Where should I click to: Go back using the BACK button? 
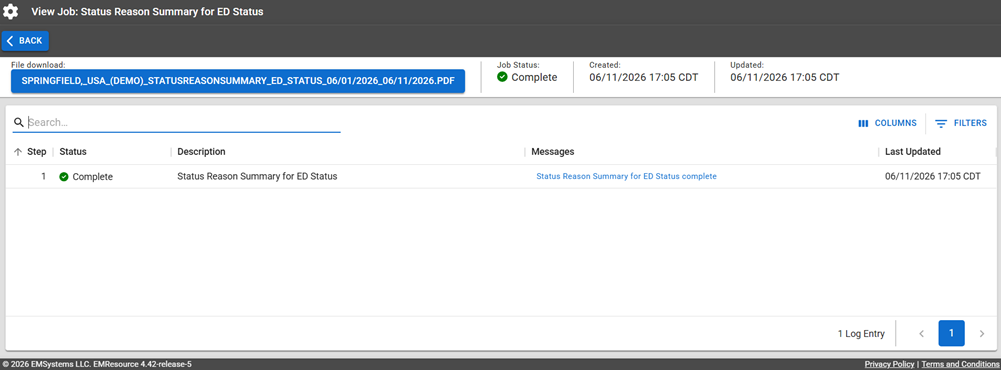click(x=25, y=41)
